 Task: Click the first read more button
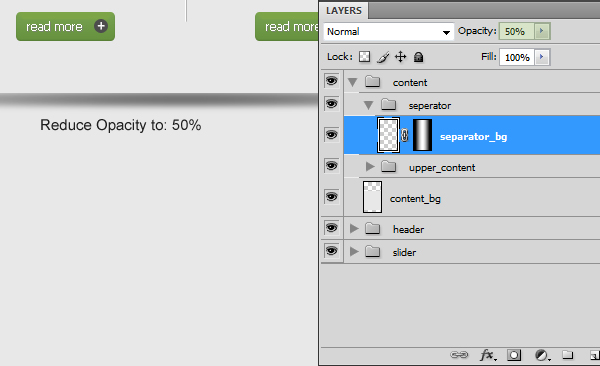(x=65, y=26)
